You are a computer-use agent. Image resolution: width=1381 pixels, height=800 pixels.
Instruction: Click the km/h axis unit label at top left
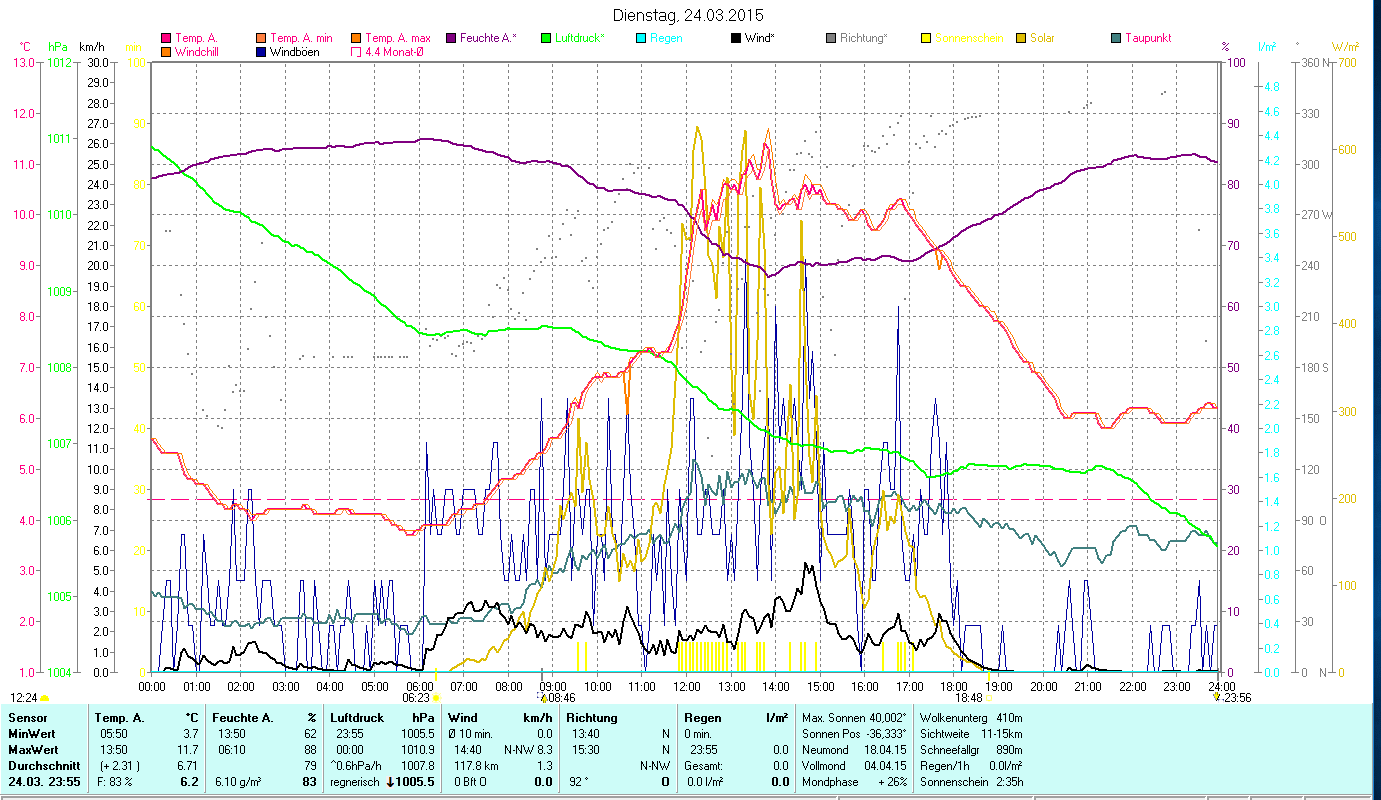(91, 47)
